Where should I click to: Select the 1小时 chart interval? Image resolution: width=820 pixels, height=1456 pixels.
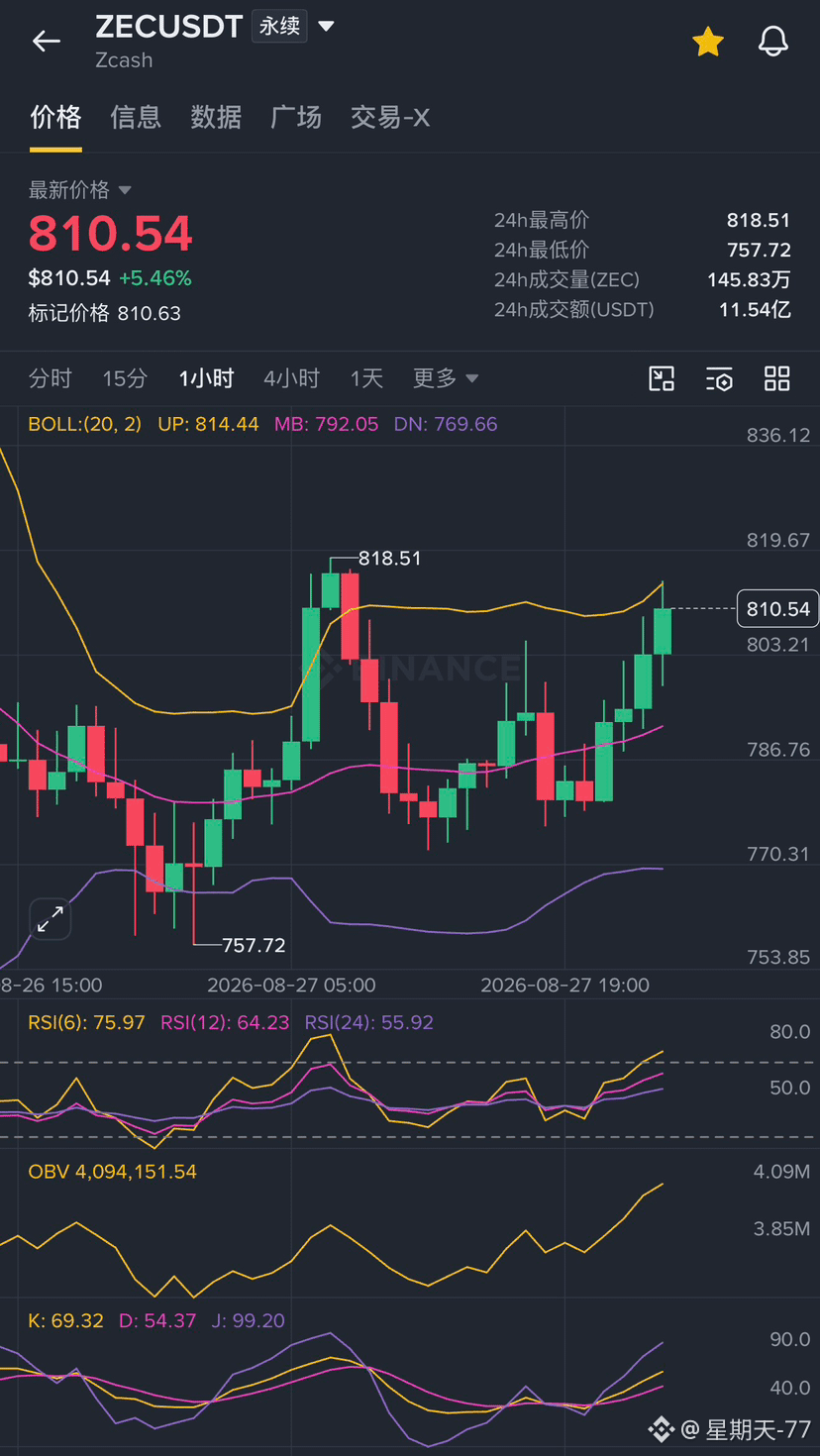pyautogui.click(x=206, y=378)
